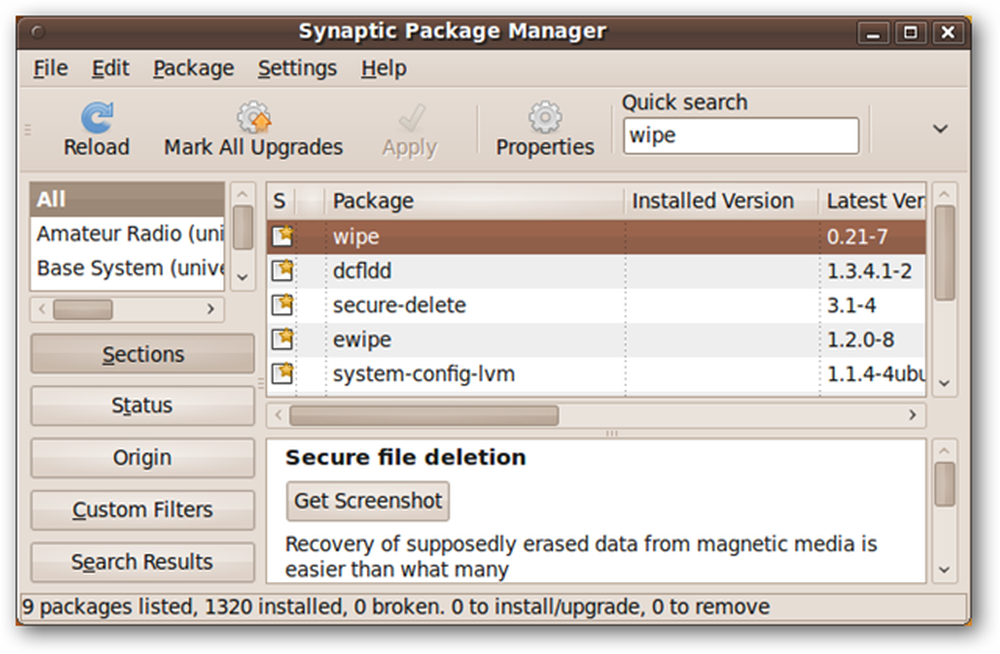Toggle status box for system-config-lvm package
This screenshot has height=654, width=1000.
[x=283, y=373]
